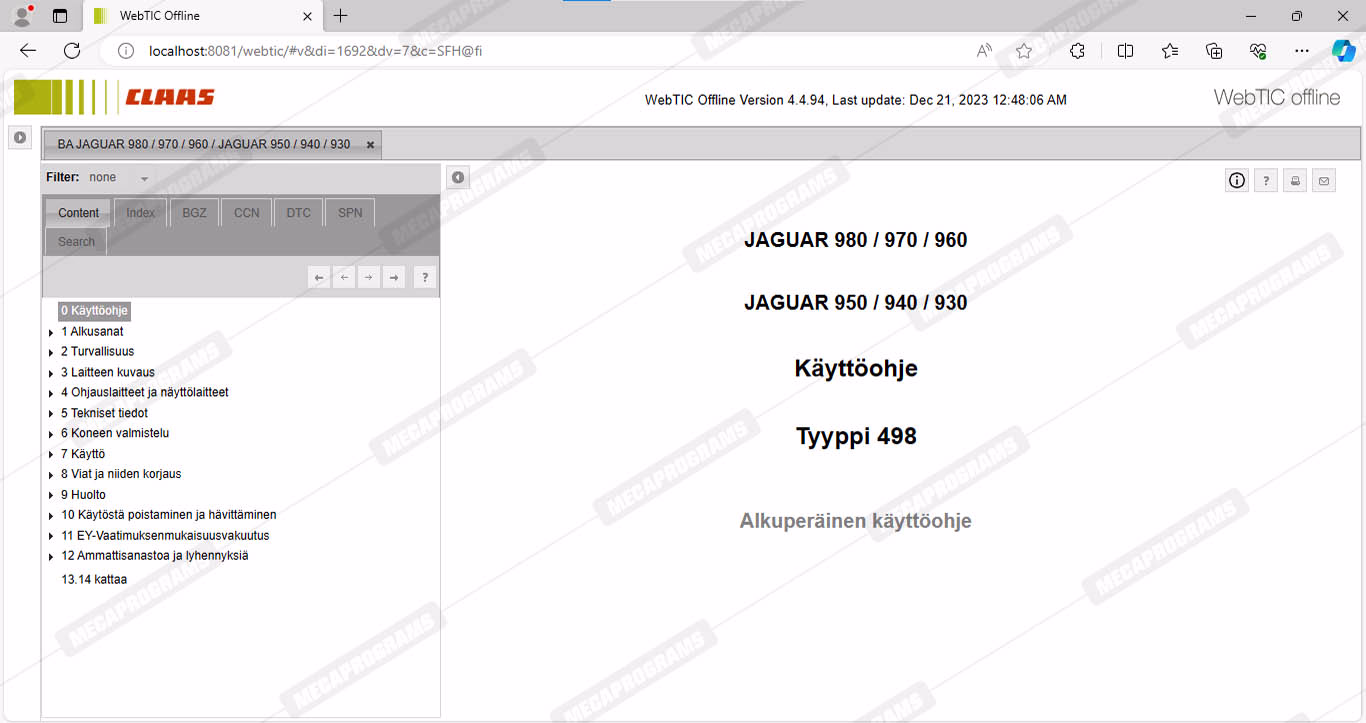Open chapter 8 Viat ja niiden korjaus
Screen dimensions: 1366x723
click(121, 474)
